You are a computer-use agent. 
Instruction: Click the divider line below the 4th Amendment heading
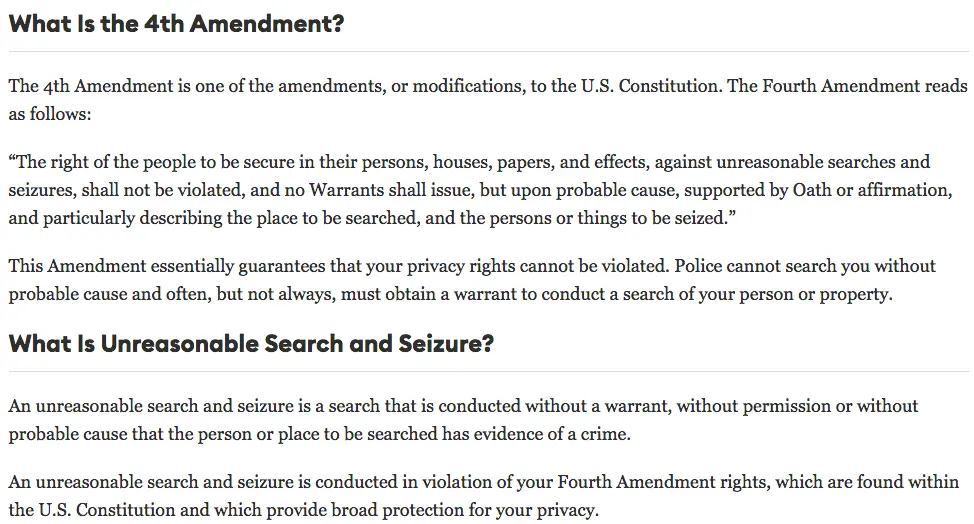click(x=487, y=52)
